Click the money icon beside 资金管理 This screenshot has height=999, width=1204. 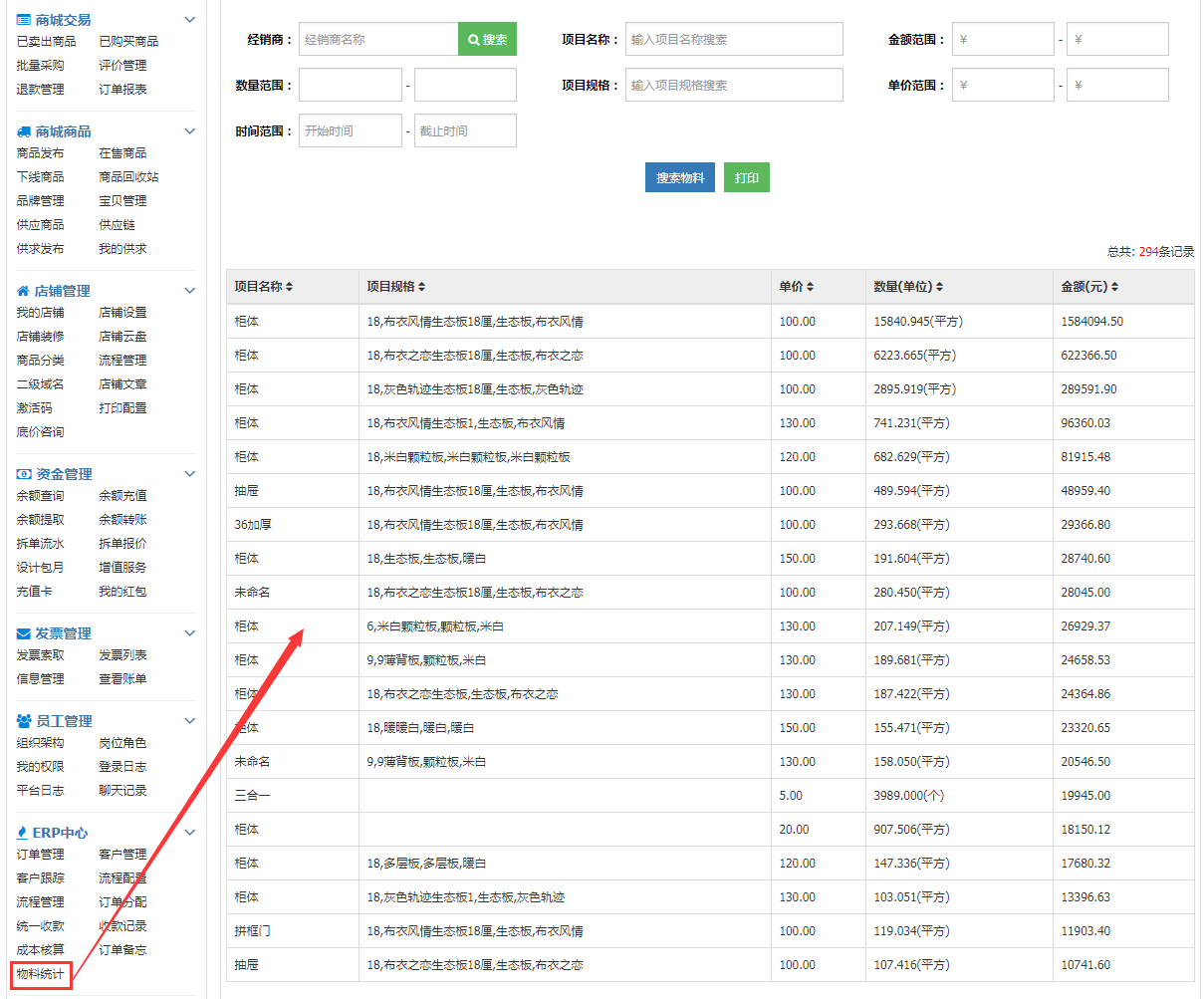[24, 474]
